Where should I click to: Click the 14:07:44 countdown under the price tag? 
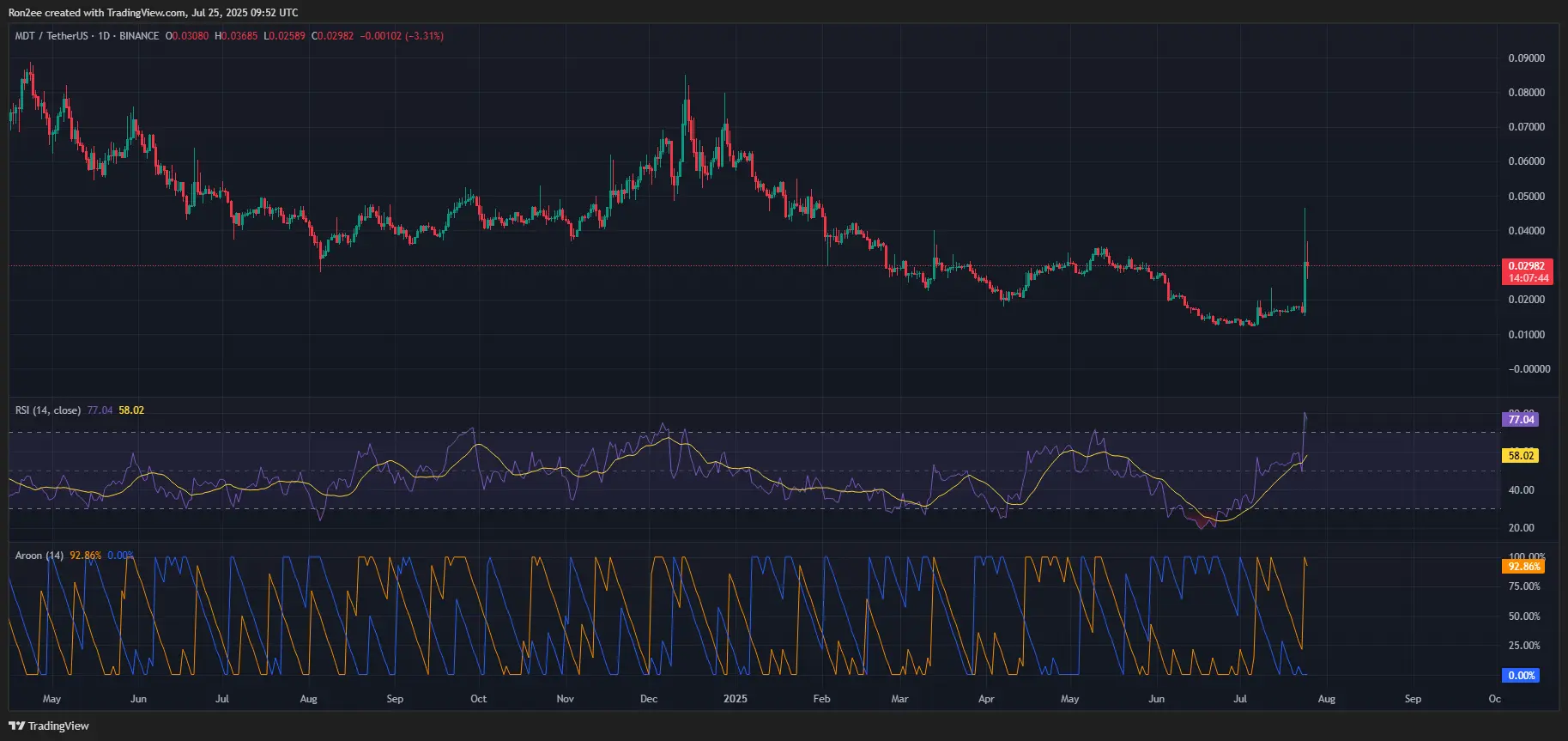pos(1529,278)
